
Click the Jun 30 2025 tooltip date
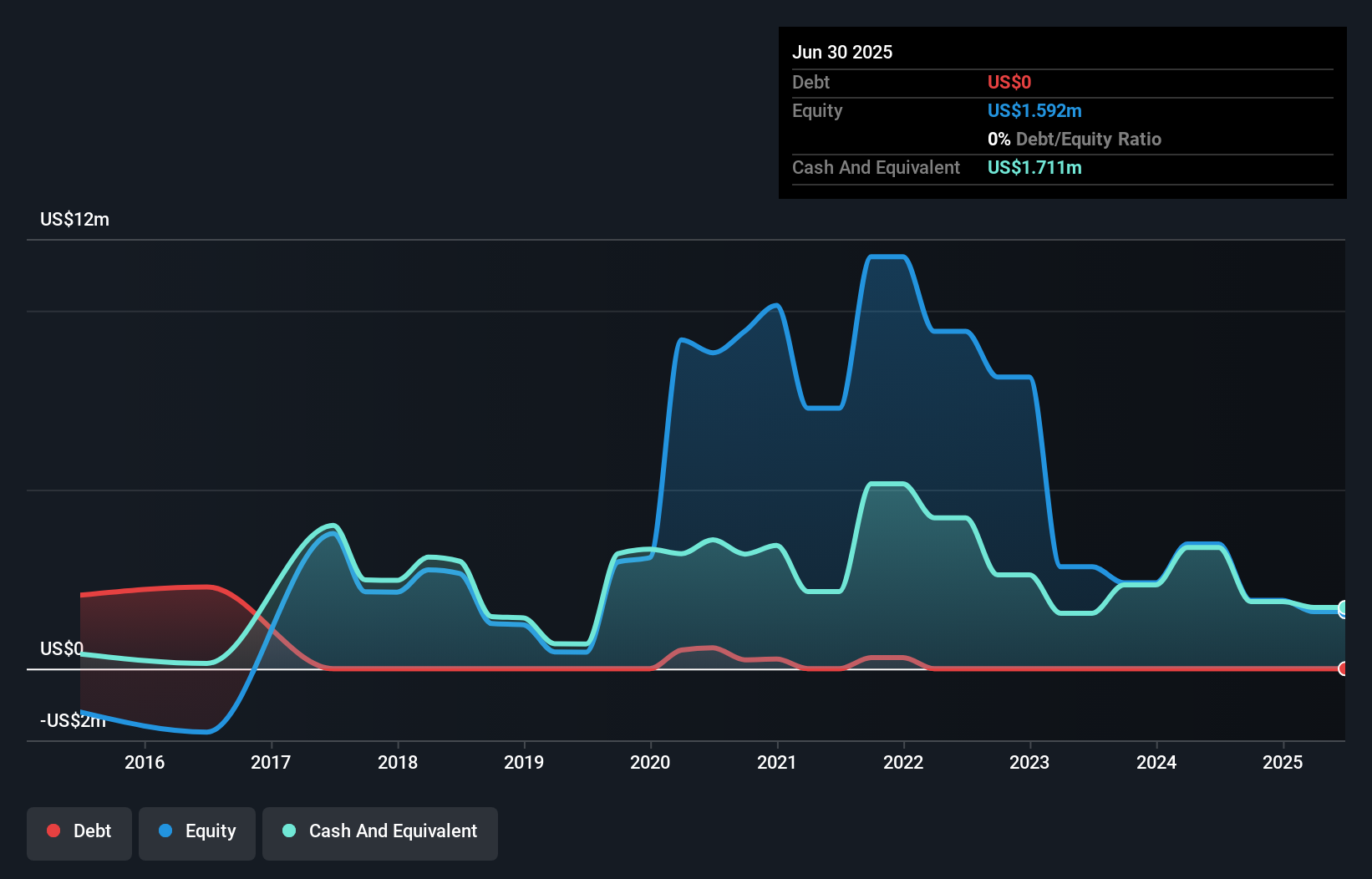842,52
